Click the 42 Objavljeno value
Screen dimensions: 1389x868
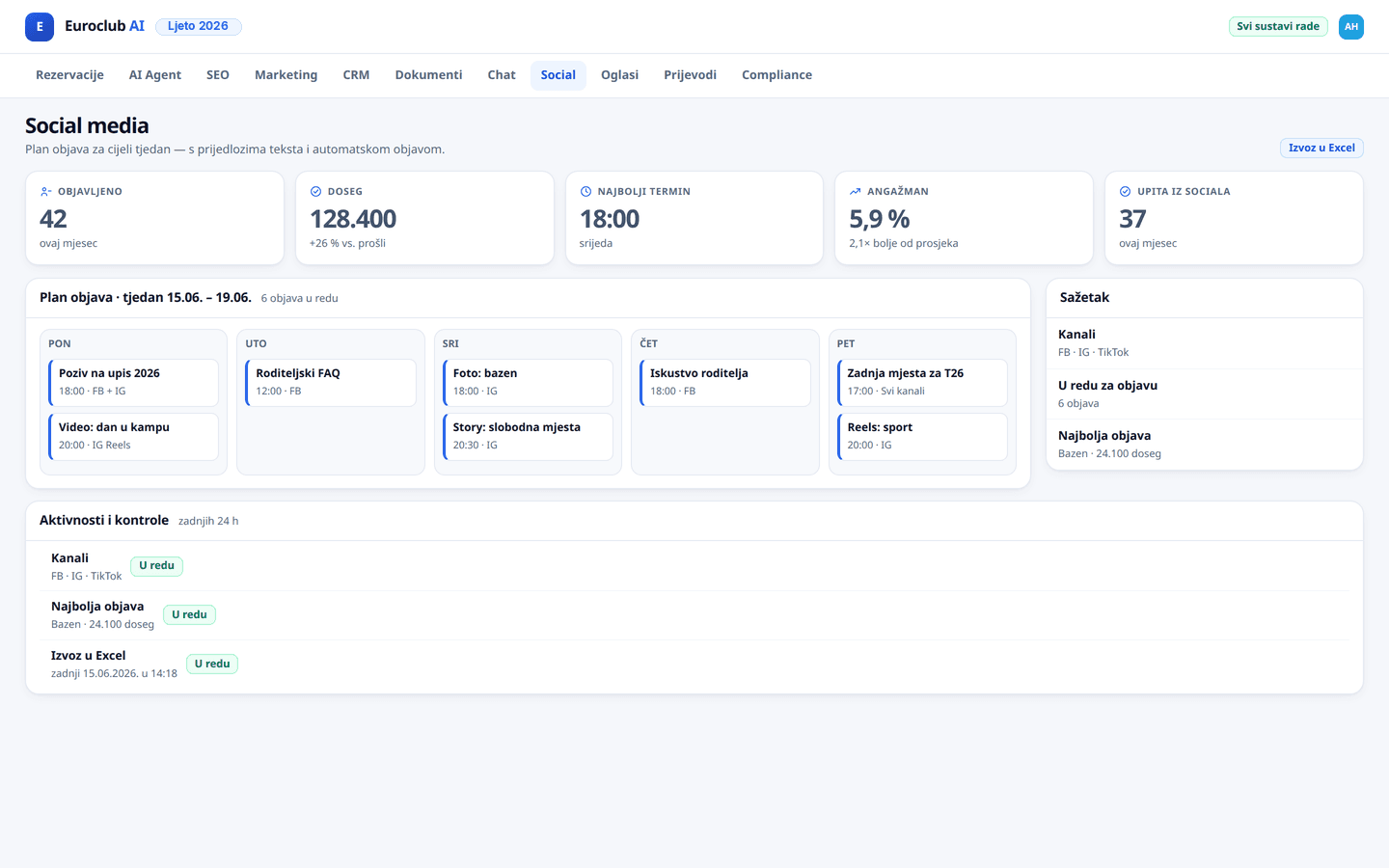pyautogui.click(x=53, y=219)
